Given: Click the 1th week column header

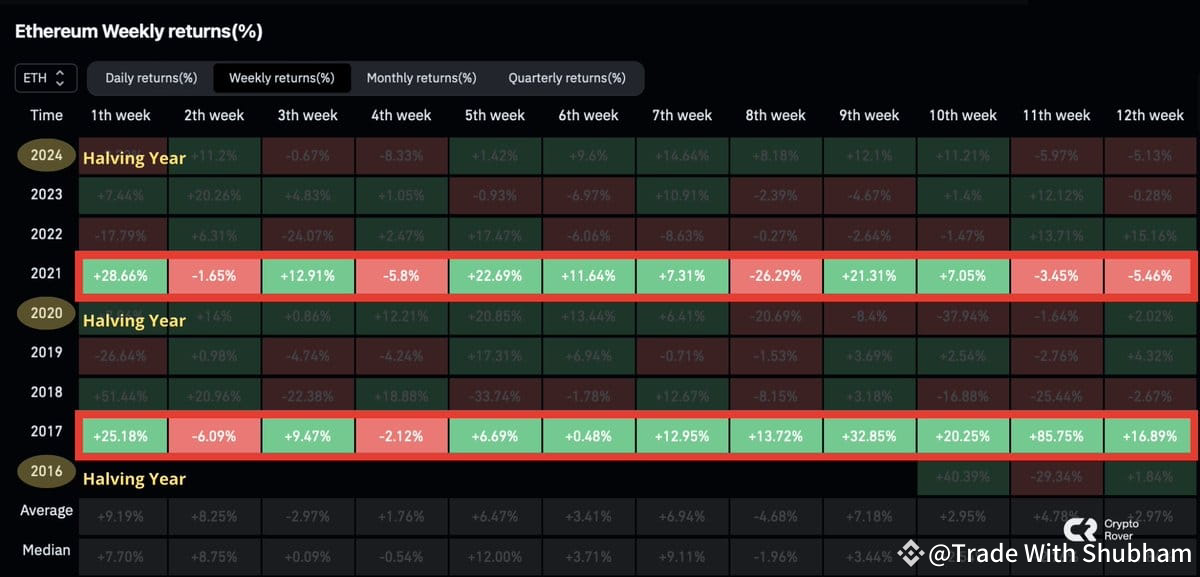Looking at the screenshot, I should (120, 115).
